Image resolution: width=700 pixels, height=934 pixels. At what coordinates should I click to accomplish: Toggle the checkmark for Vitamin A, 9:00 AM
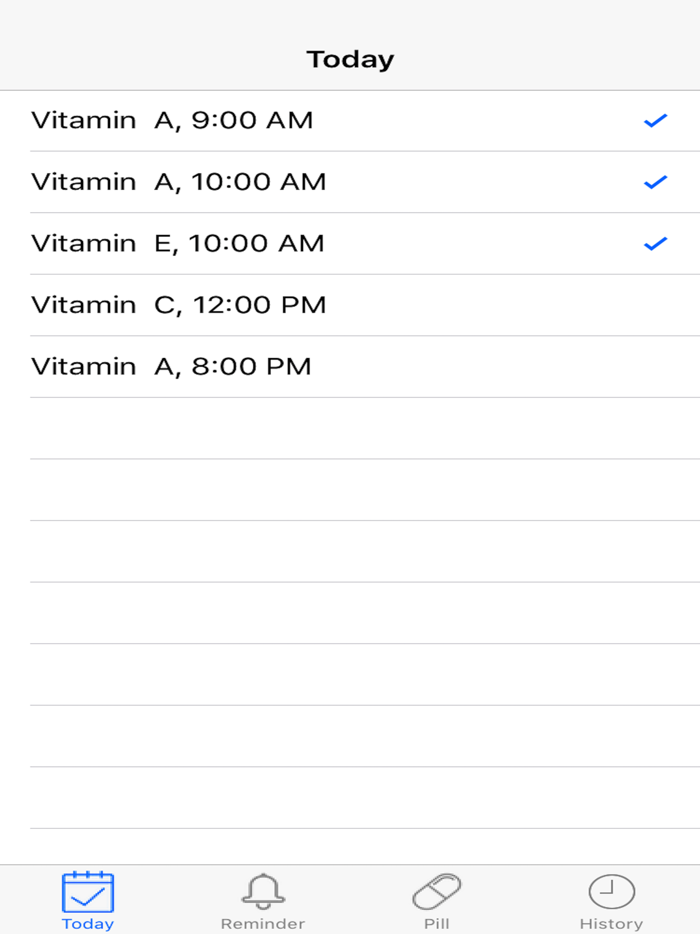click(656, 120)
